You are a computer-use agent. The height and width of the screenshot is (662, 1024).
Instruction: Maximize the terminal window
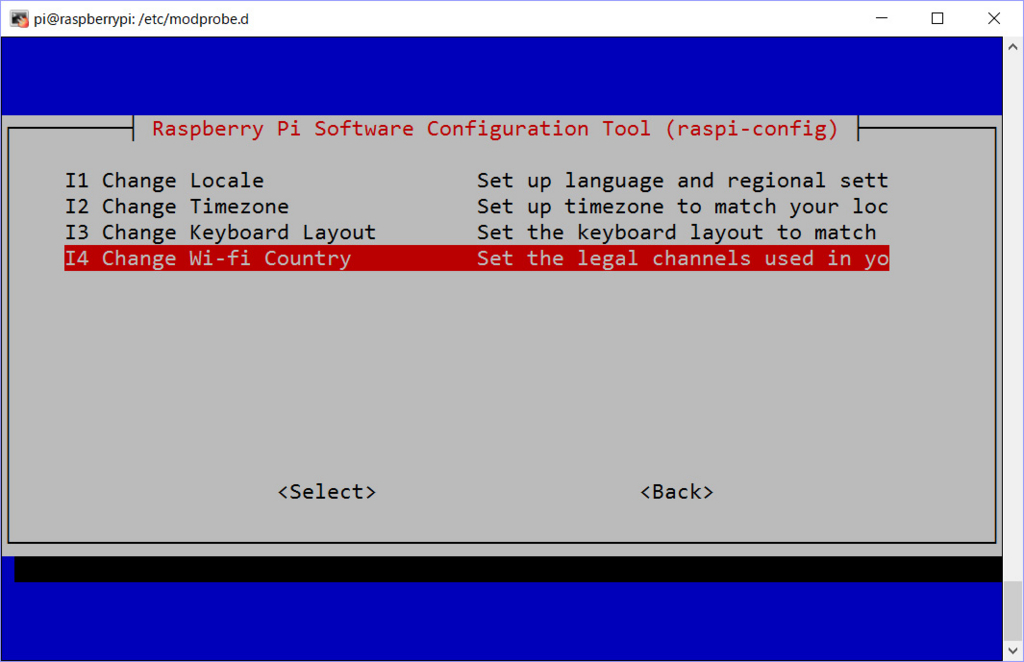coord(937,18)
